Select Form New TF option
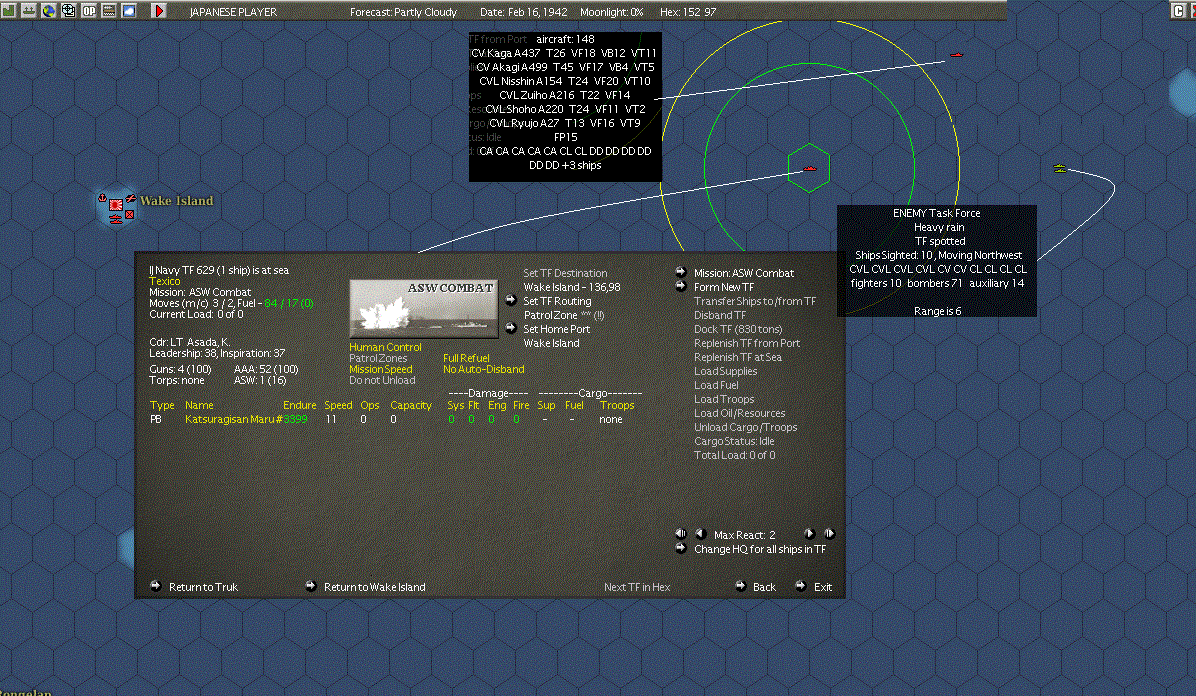 [724, 287]
